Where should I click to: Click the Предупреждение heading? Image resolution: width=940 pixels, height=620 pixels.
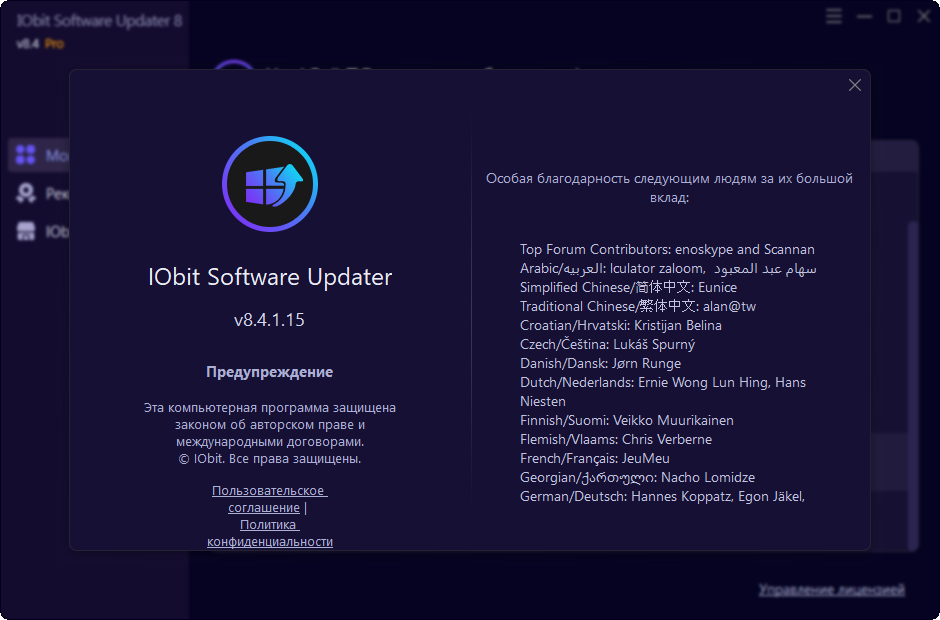click(x=269, y=372)
